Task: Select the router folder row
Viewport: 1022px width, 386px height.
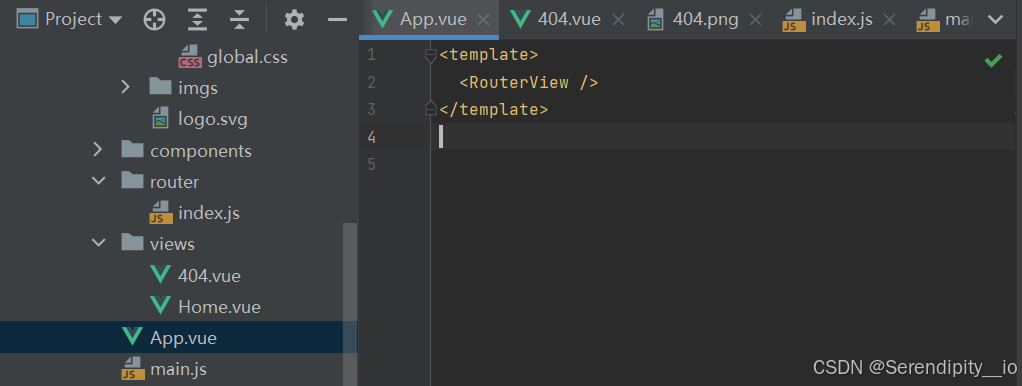Action: (x=179, y=181)
